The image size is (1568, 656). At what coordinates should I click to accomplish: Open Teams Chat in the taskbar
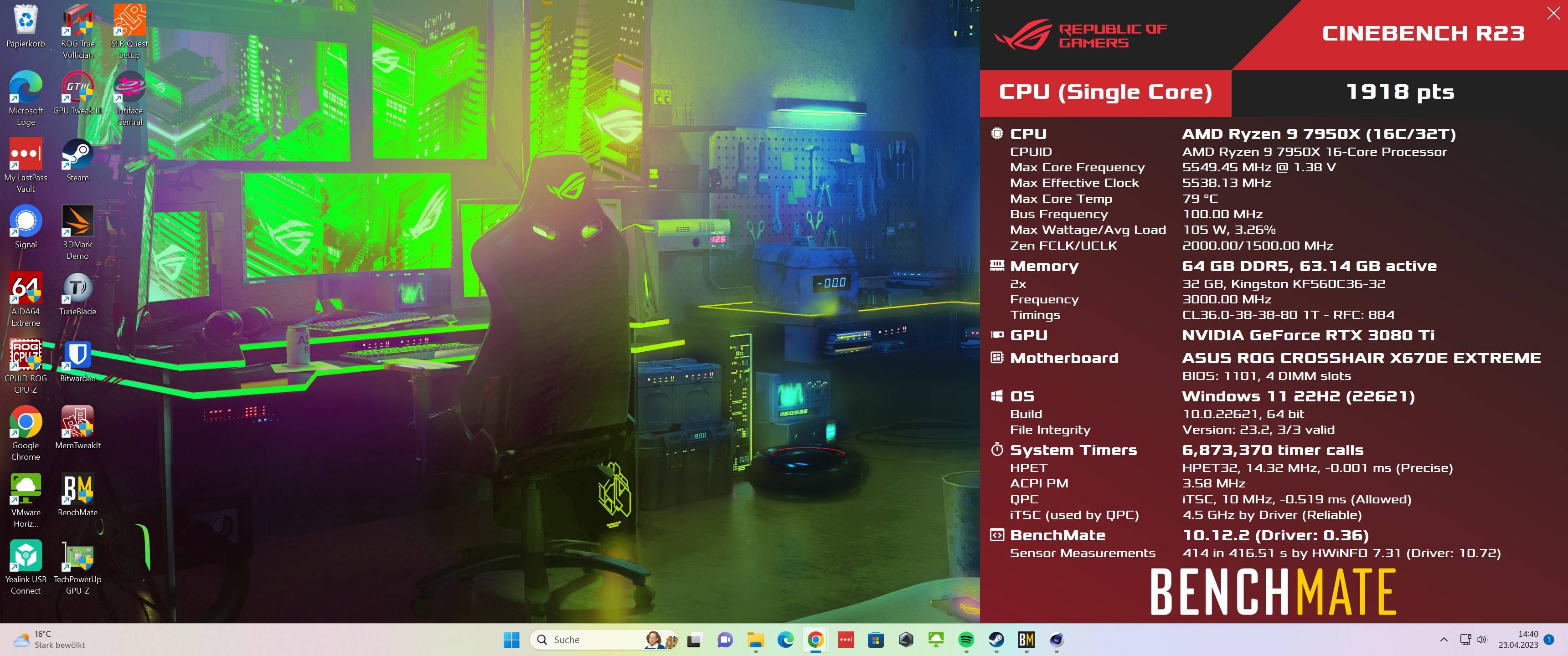tap(725, 640)
